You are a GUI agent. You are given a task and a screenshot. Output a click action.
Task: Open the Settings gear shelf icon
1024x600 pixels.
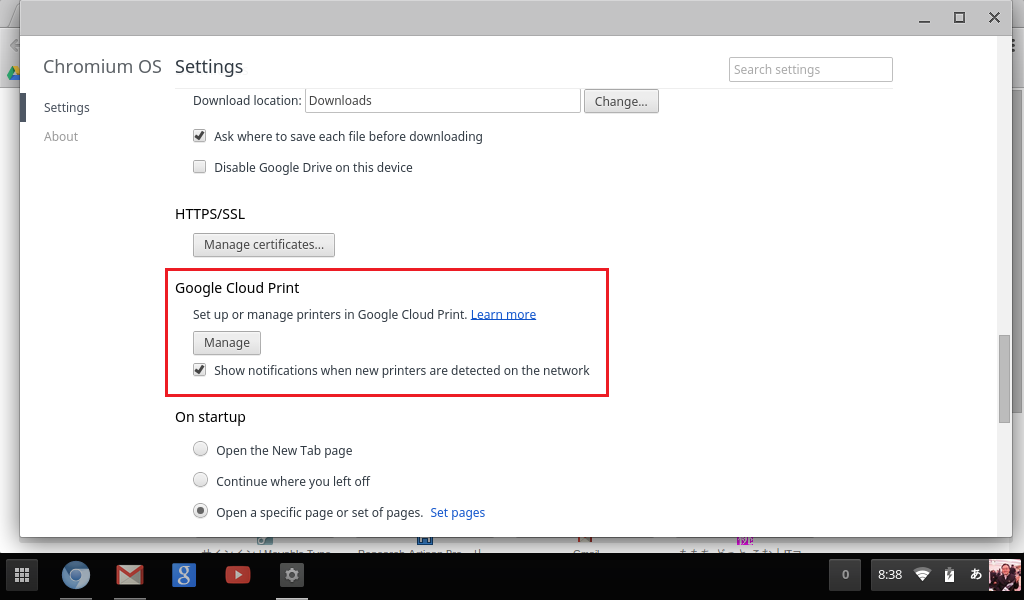point(292,575)
